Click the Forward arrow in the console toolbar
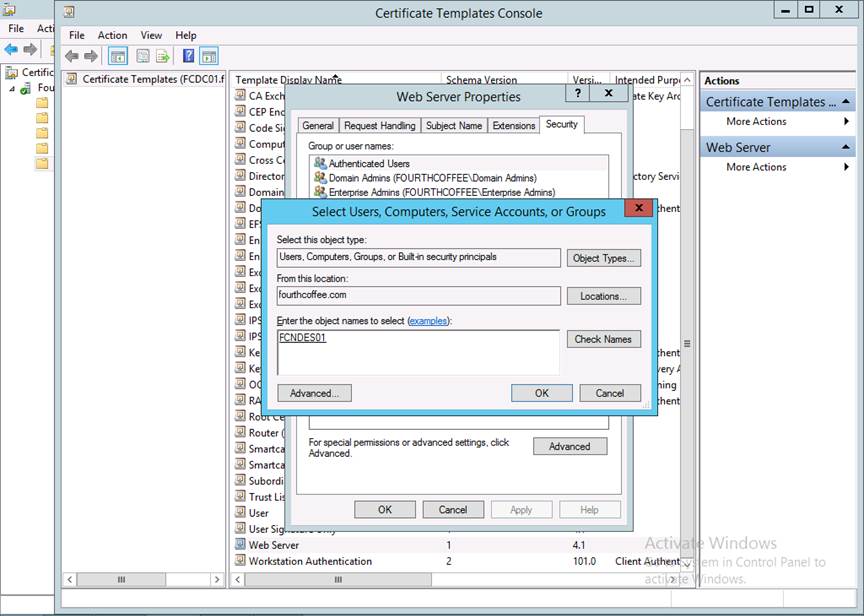 click(x=91, y=56)
